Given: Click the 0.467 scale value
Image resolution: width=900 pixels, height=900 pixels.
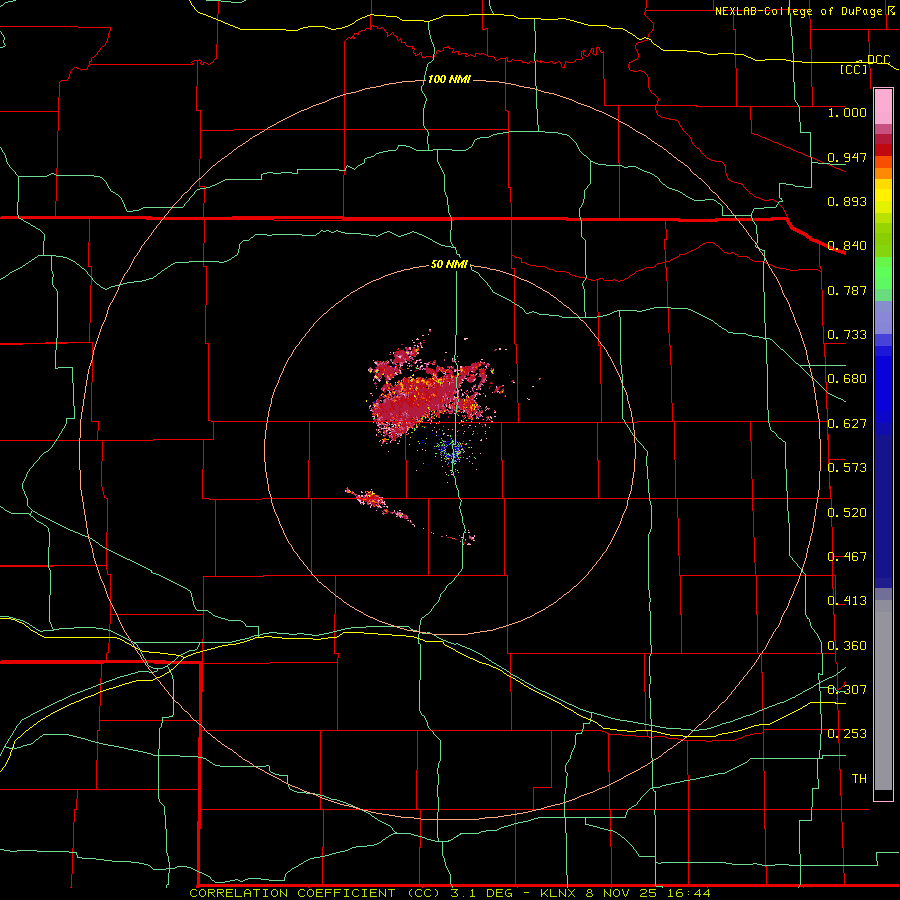Looking at the screenshot, I should 847,557.
